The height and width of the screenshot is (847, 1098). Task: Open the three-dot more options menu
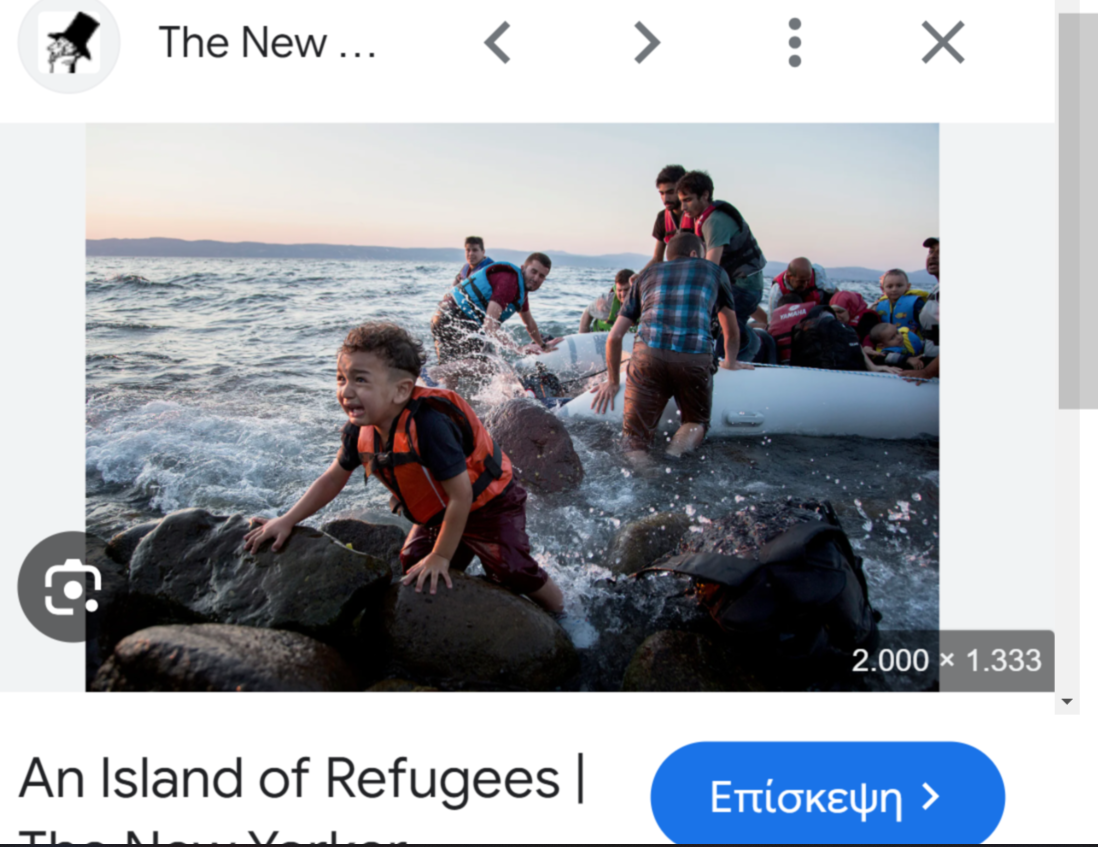794,43
